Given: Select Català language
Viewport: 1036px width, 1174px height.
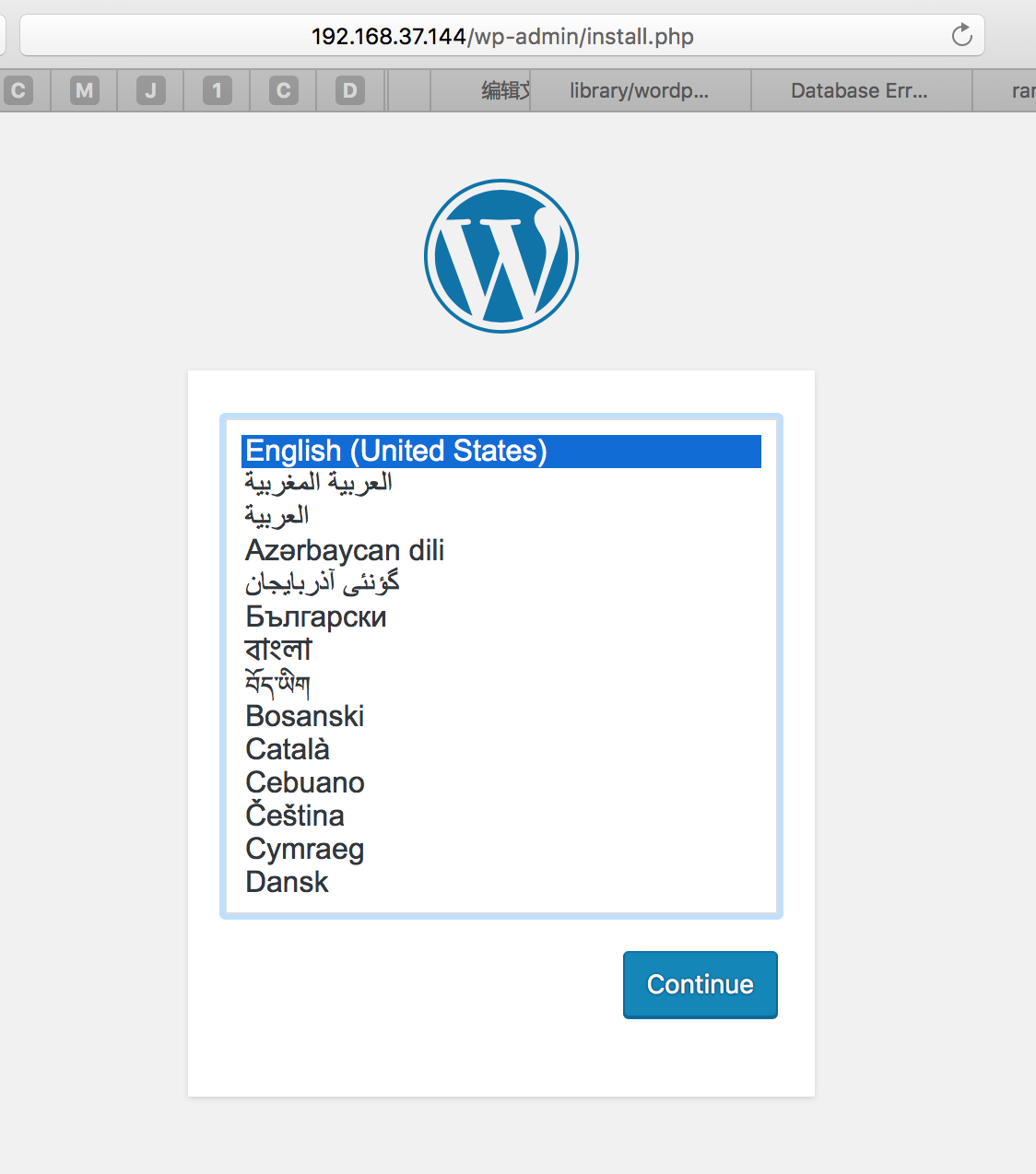Looking at the screenshot, I should coord(501,749).
